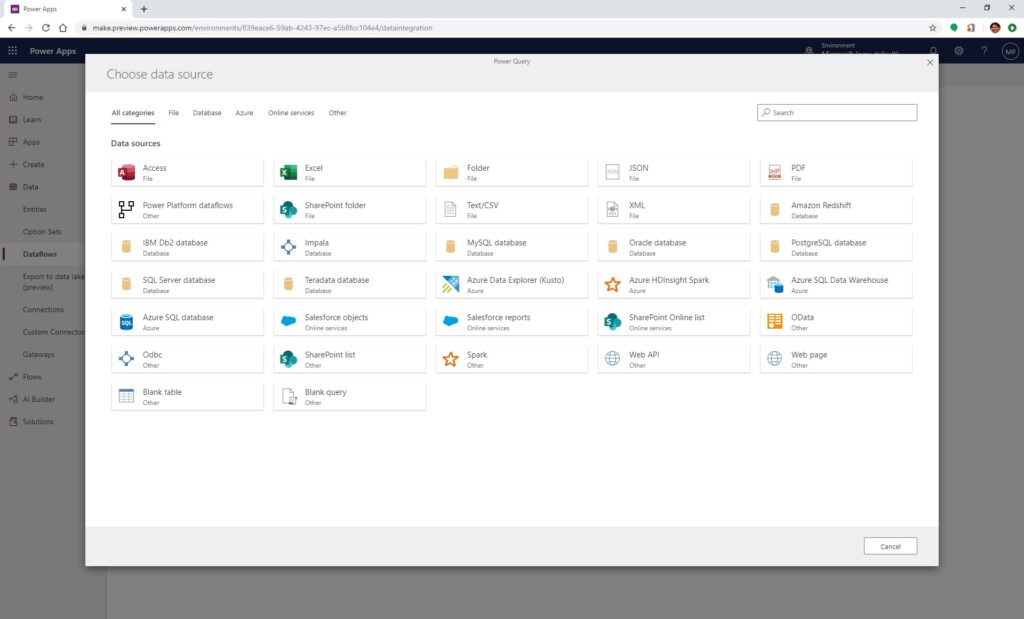
Task: Click the search data sources field
Action: tap(837, 112)
